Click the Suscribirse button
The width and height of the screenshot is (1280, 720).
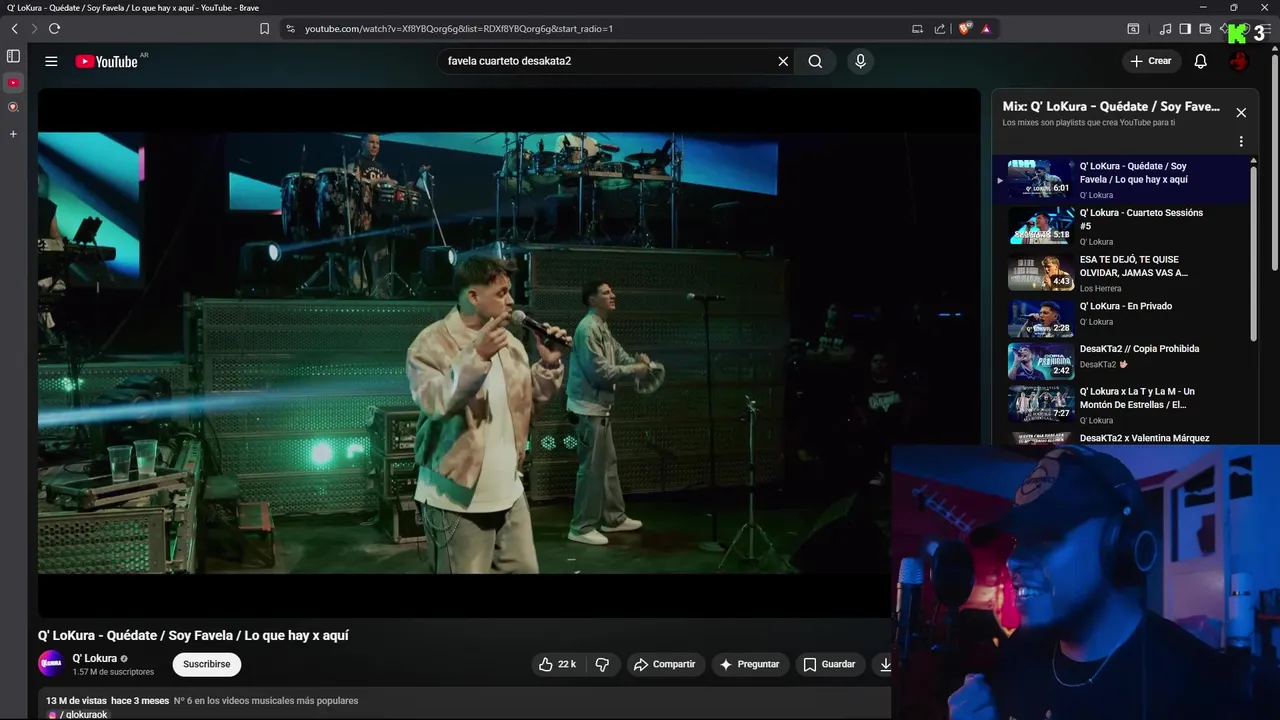pos(207,664)
